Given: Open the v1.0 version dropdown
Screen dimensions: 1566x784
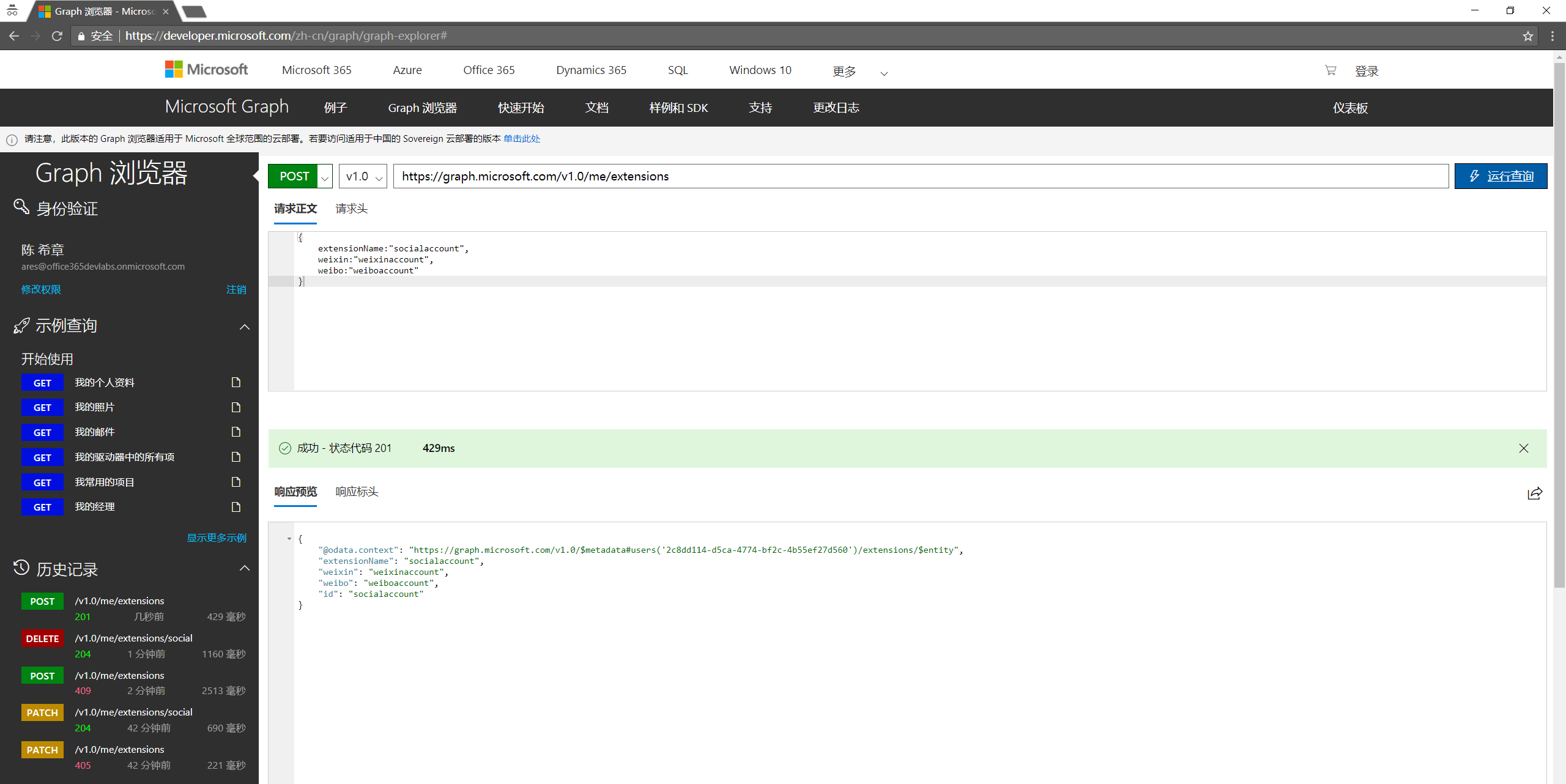Looking at the screenshot, I should tap(363, 177).
